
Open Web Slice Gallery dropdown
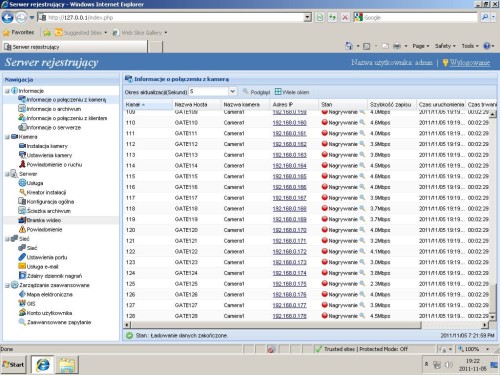pyautogui.click(x=166, y=33)
